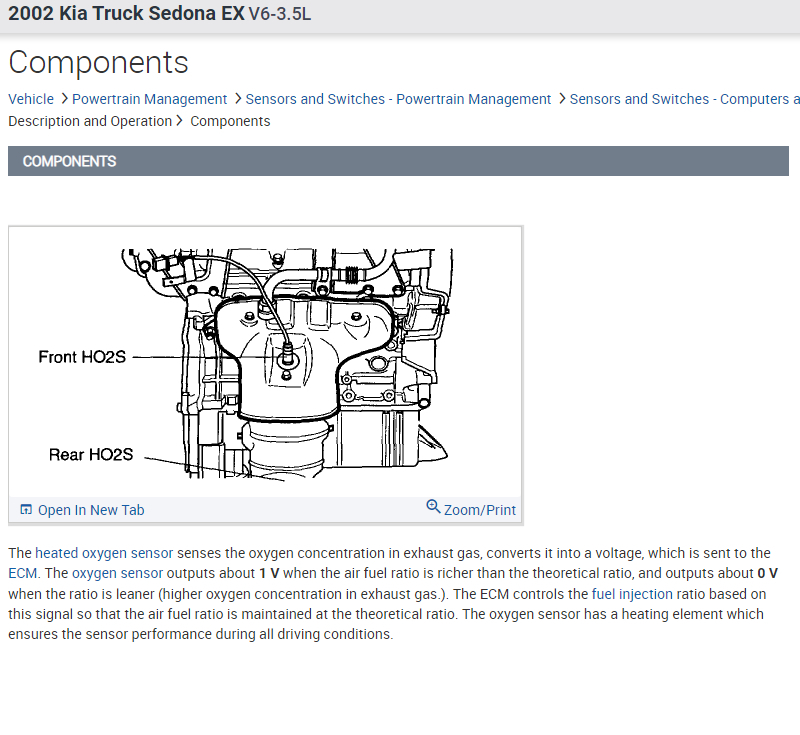Open the diagram in a new tab link
The image size is (800, 735).
tap(91, 510)
